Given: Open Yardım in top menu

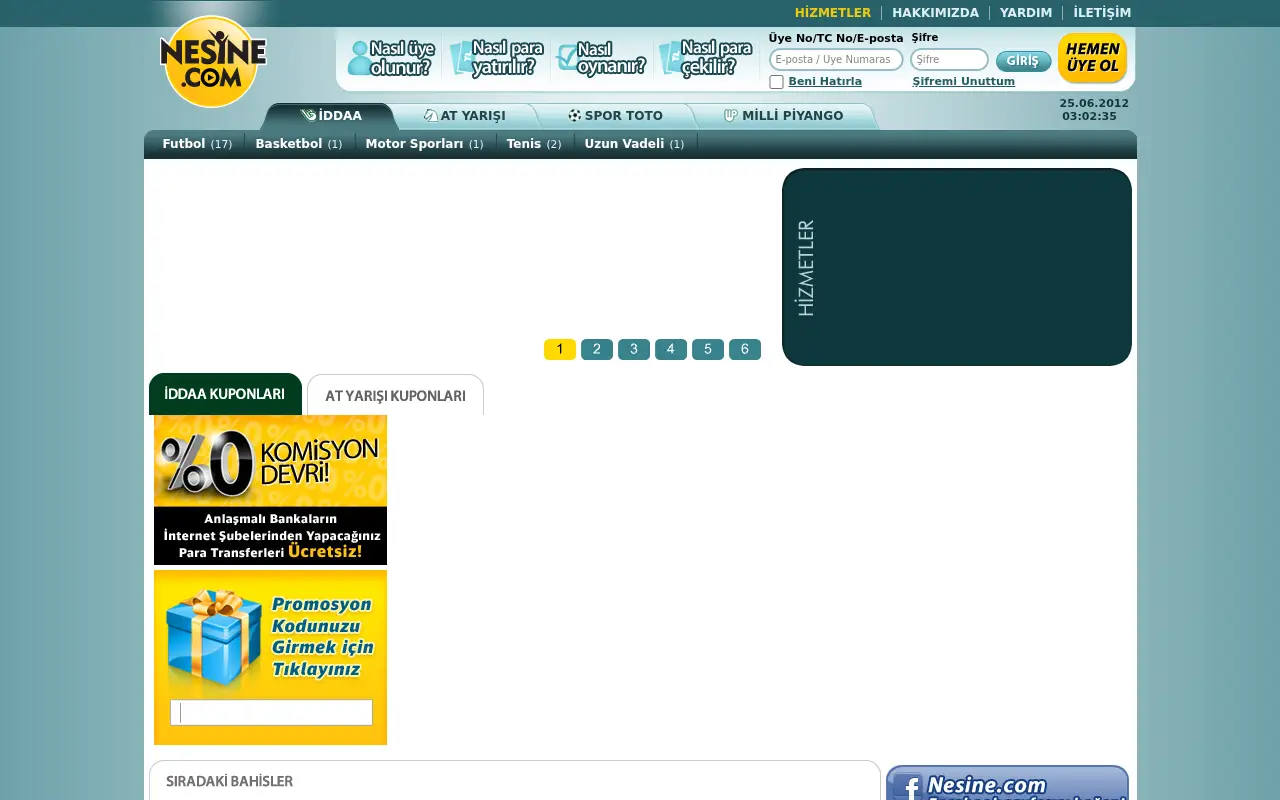Looking at the screenshot, I should (1026, 13).
